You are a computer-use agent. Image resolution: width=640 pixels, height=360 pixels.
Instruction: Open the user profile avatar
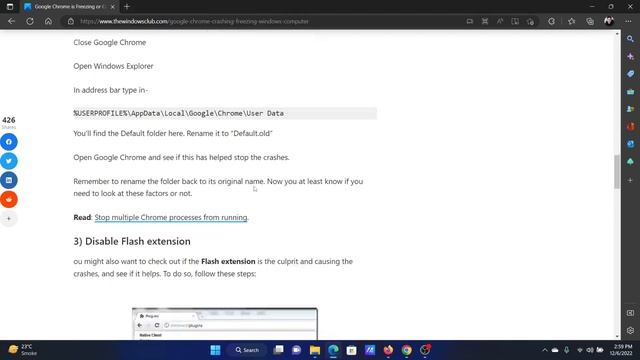tap(609, 21)
